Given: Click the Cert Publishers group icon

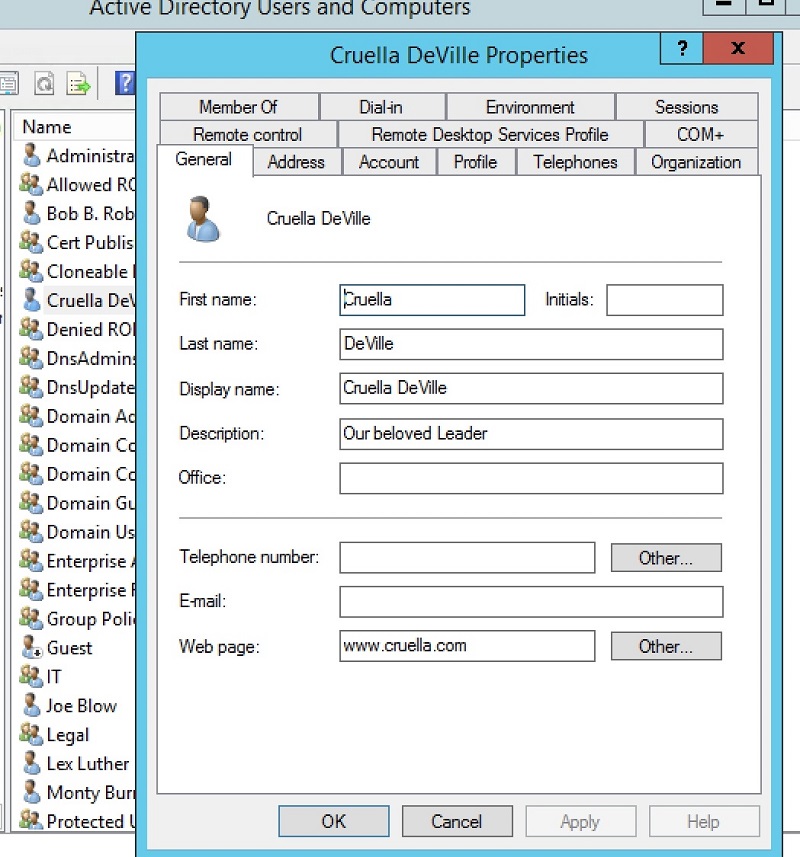Looking at the screenshot, I should click(x=31, y=242).
